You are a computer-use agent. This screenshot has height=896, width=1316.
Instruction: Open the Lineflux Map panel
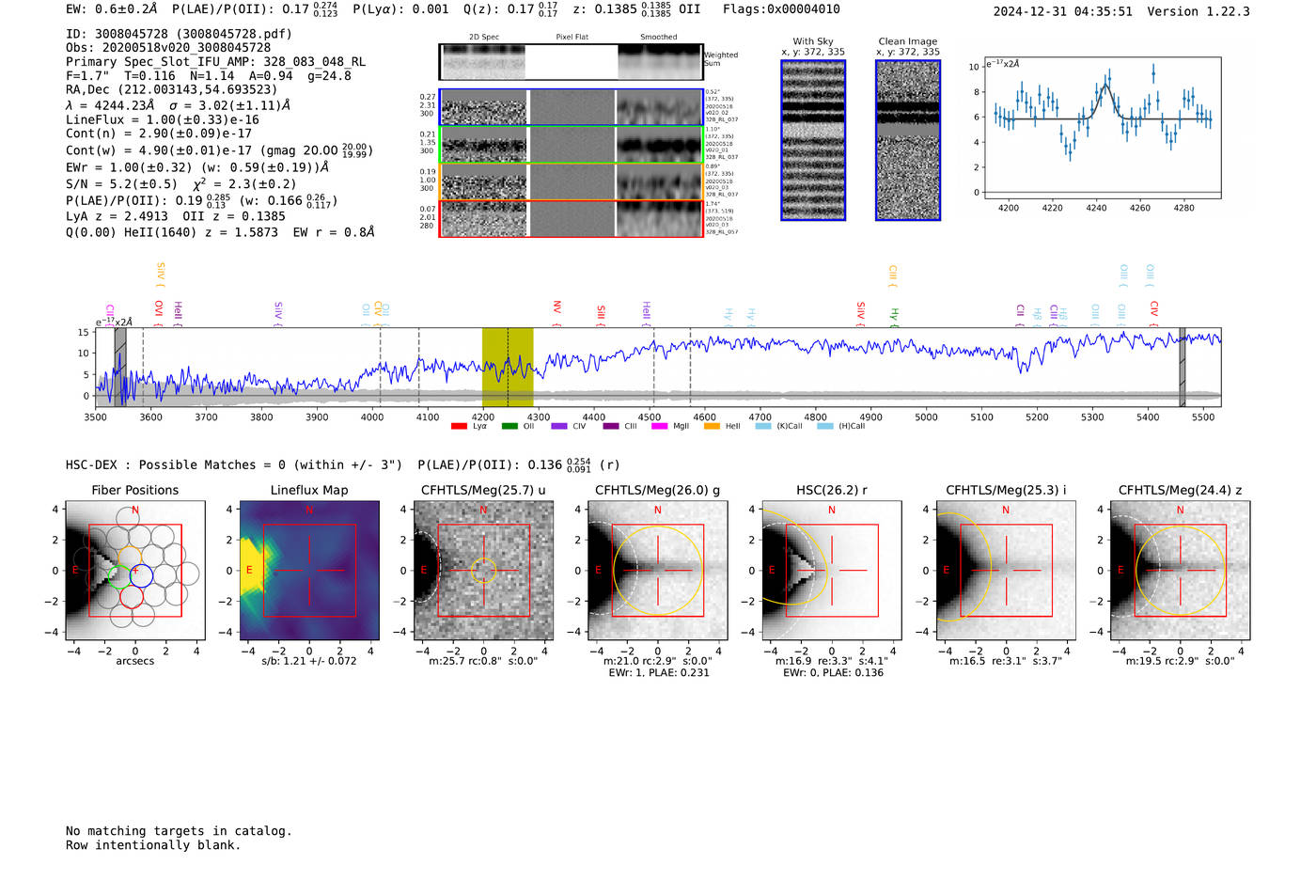[309, 571]
